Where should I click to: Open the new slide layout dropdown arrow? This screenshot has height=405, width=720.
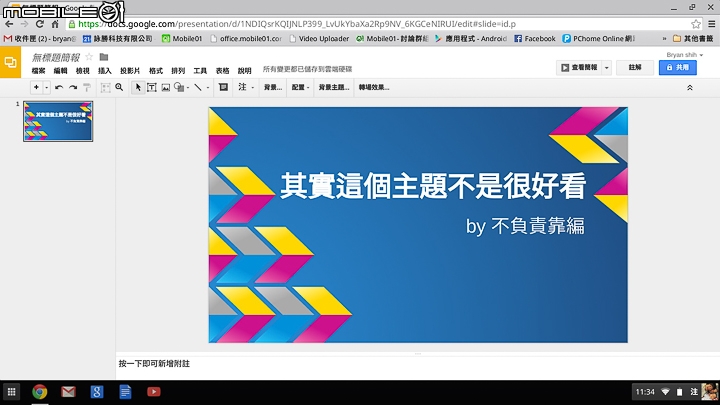pyautogui.click(x=46, y=87)
